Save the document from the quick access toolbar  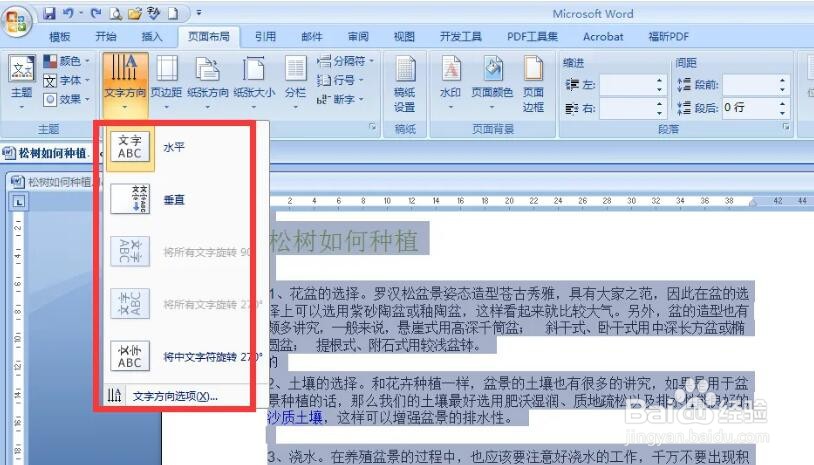[x=49, y=13]
